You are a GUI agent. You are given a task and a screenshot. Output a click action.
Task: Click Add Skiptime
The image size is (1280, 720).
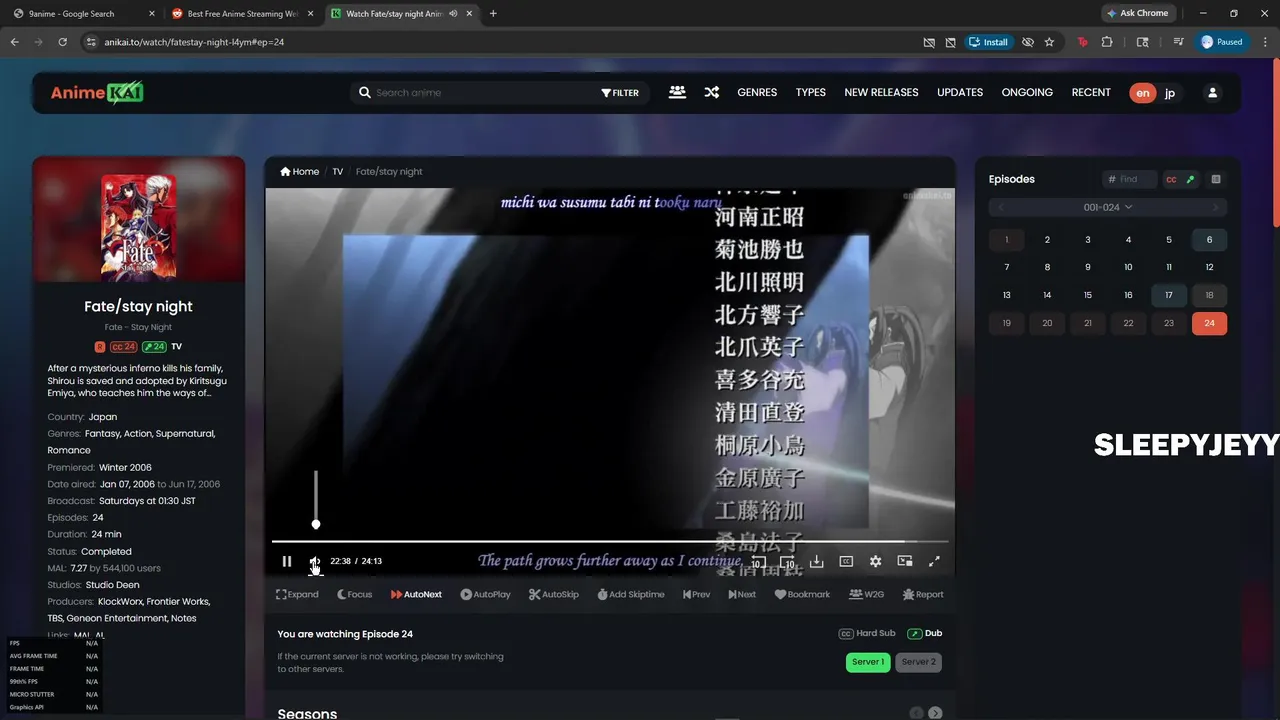(631, 594)
